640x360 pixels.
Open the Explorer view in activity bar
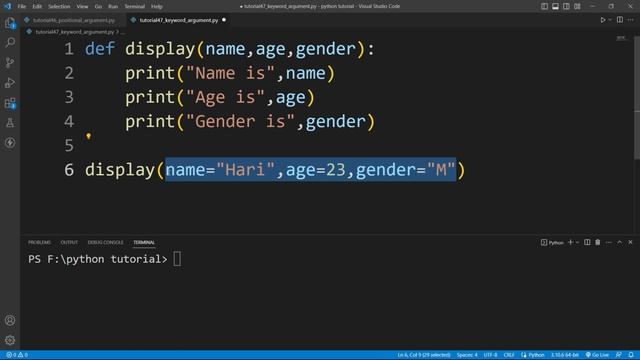click(x=10, y=23)
